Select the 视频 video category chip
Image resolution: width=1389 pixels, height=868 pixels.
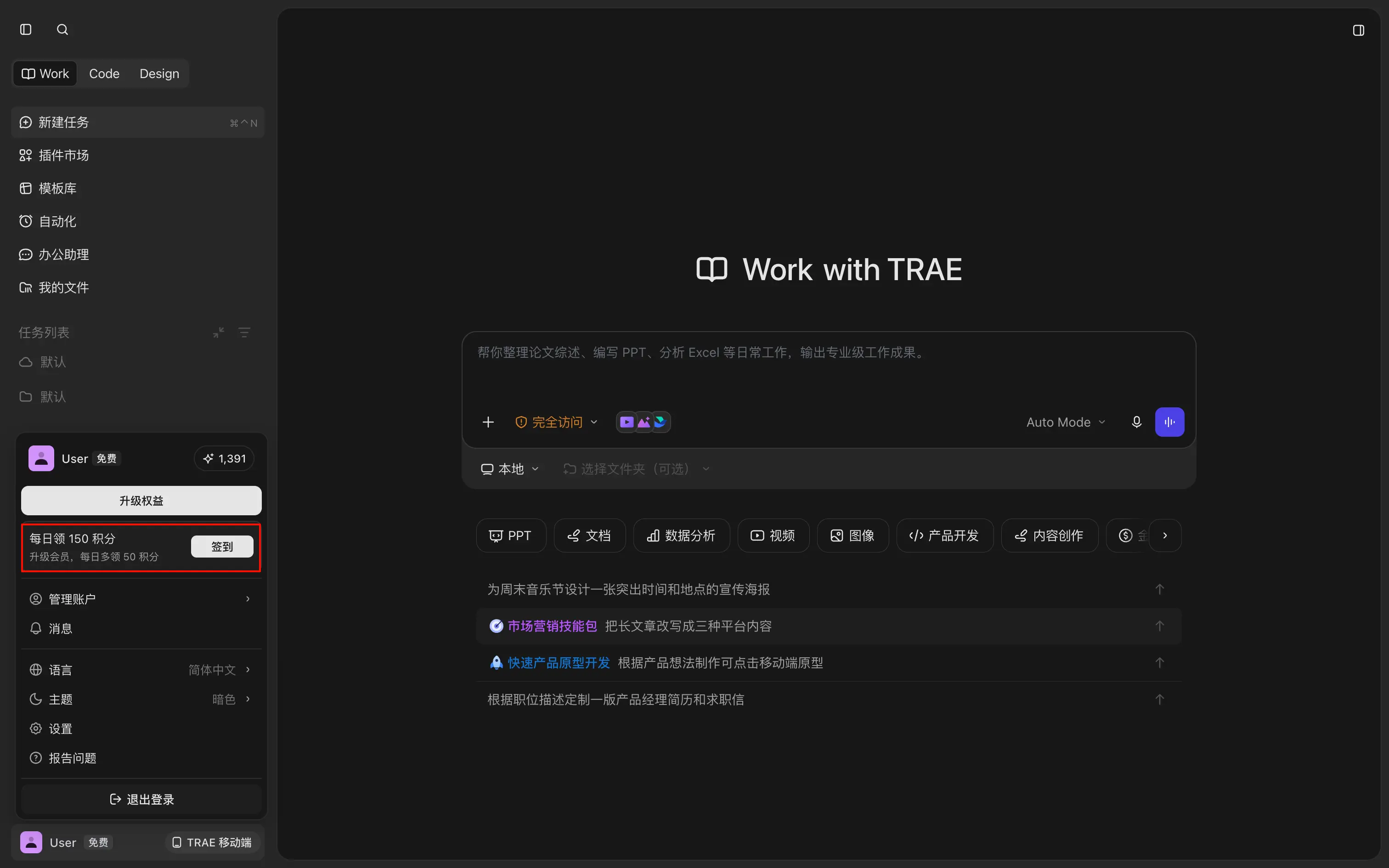pos(773,535)
